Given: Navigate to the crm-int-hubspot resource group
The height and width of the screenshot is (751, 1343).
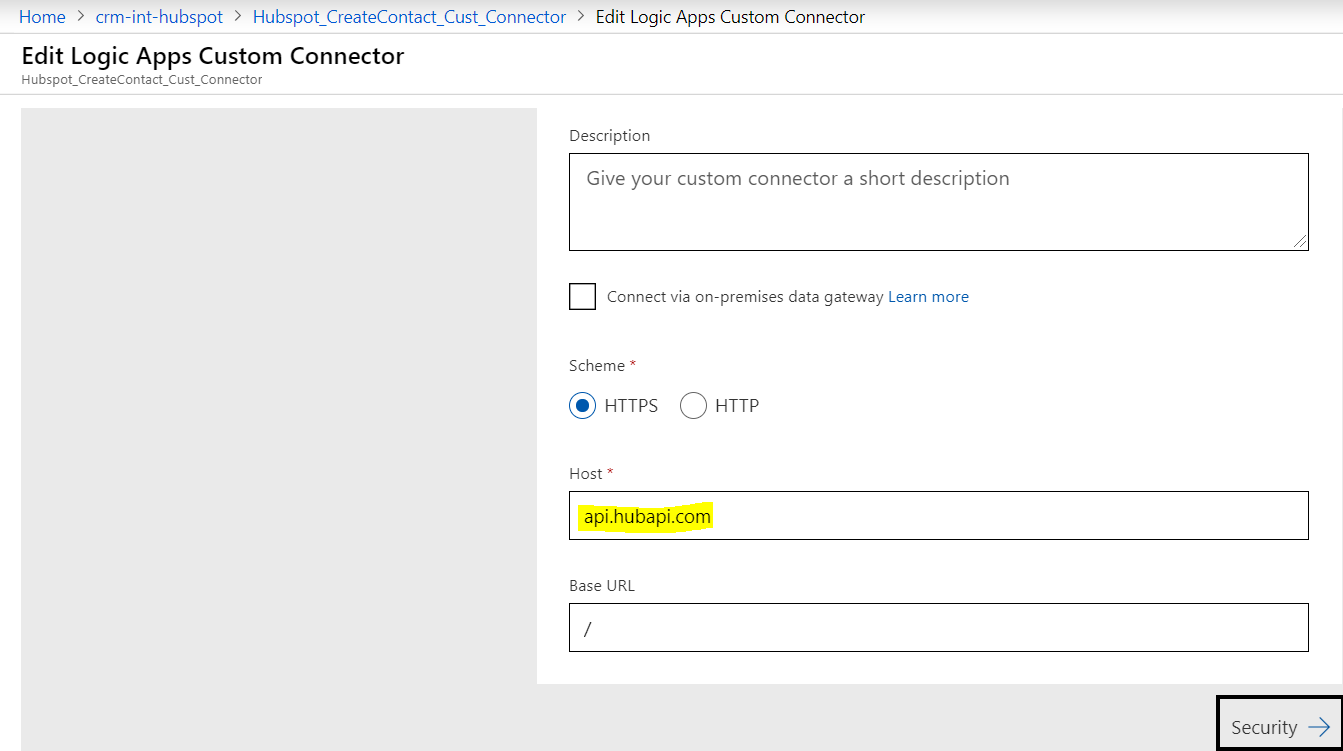Looking at the screenshot, I should (158, 16).
